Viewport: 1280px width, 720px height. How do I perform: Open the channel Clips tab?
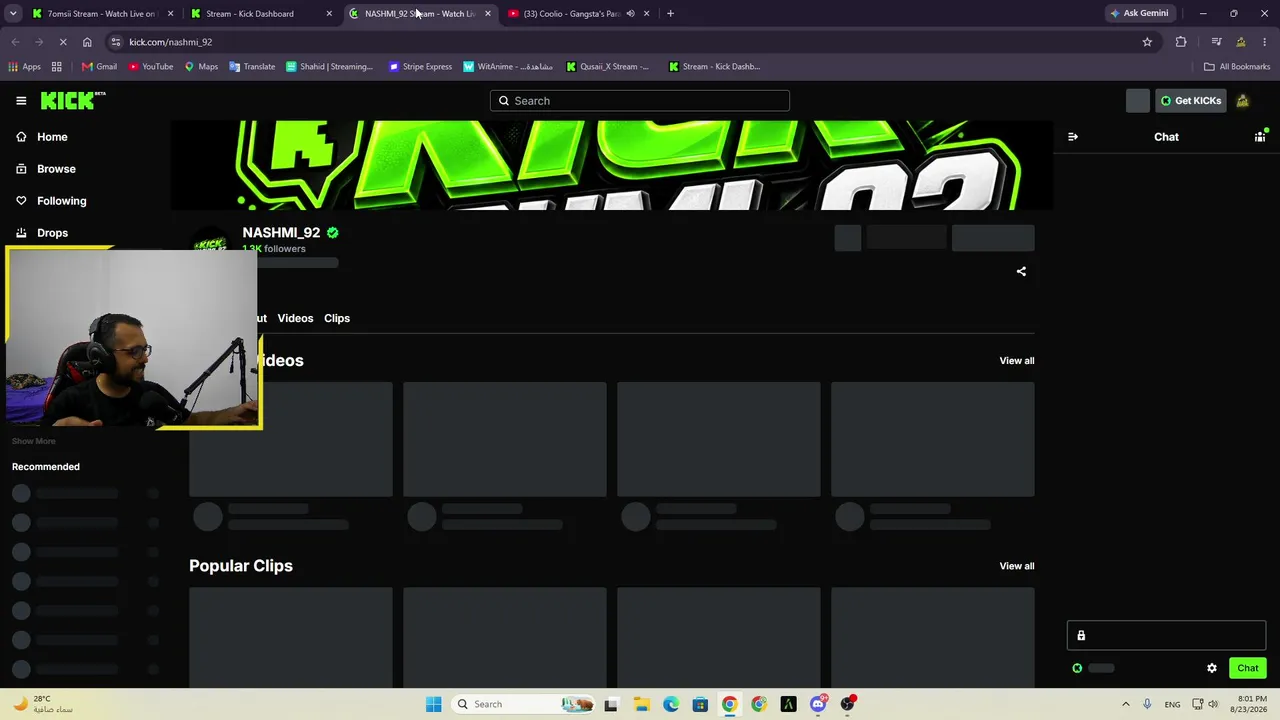[x=337, y=318]
